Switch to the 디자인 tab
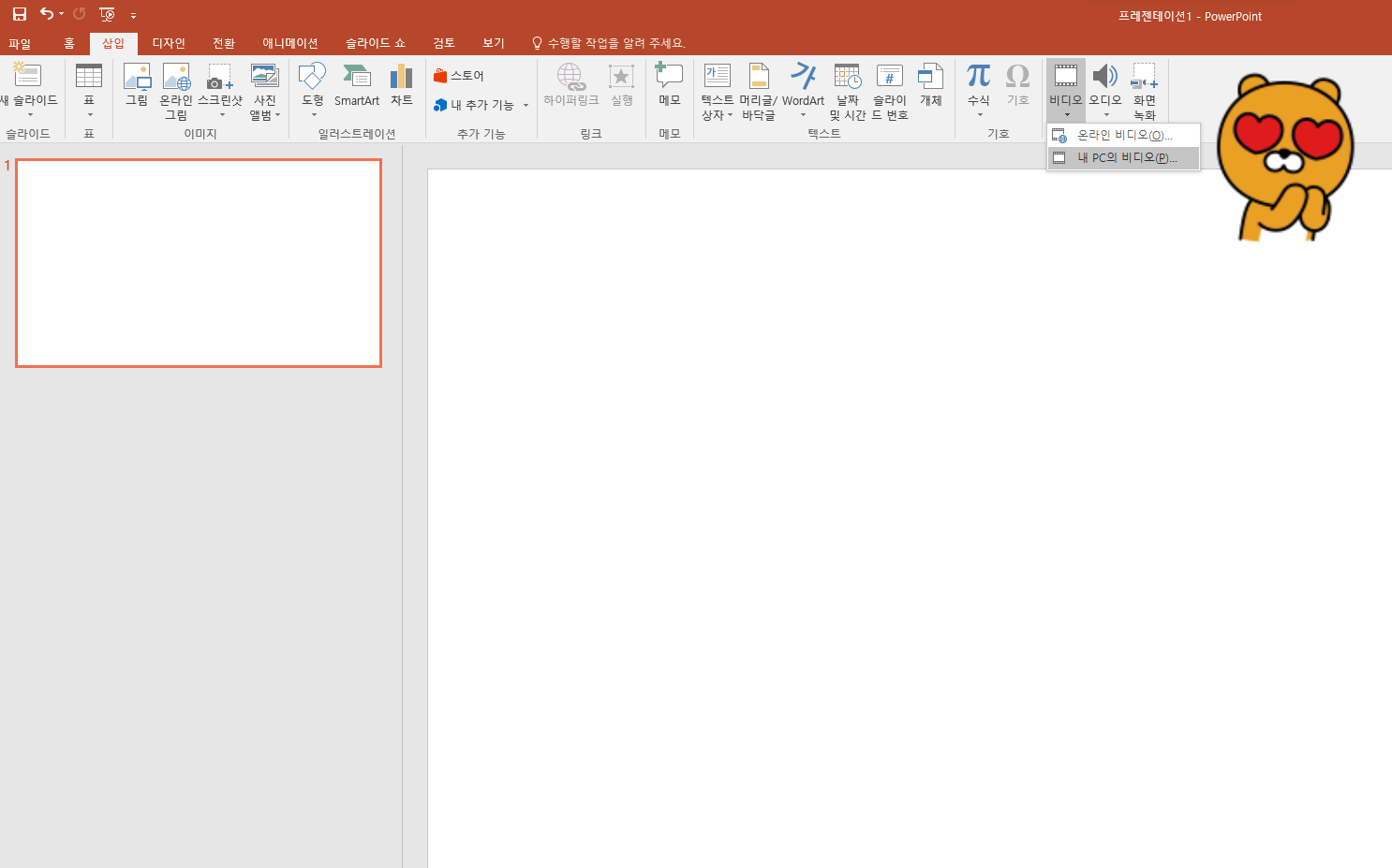The image size is (1392, 868). 169,43
